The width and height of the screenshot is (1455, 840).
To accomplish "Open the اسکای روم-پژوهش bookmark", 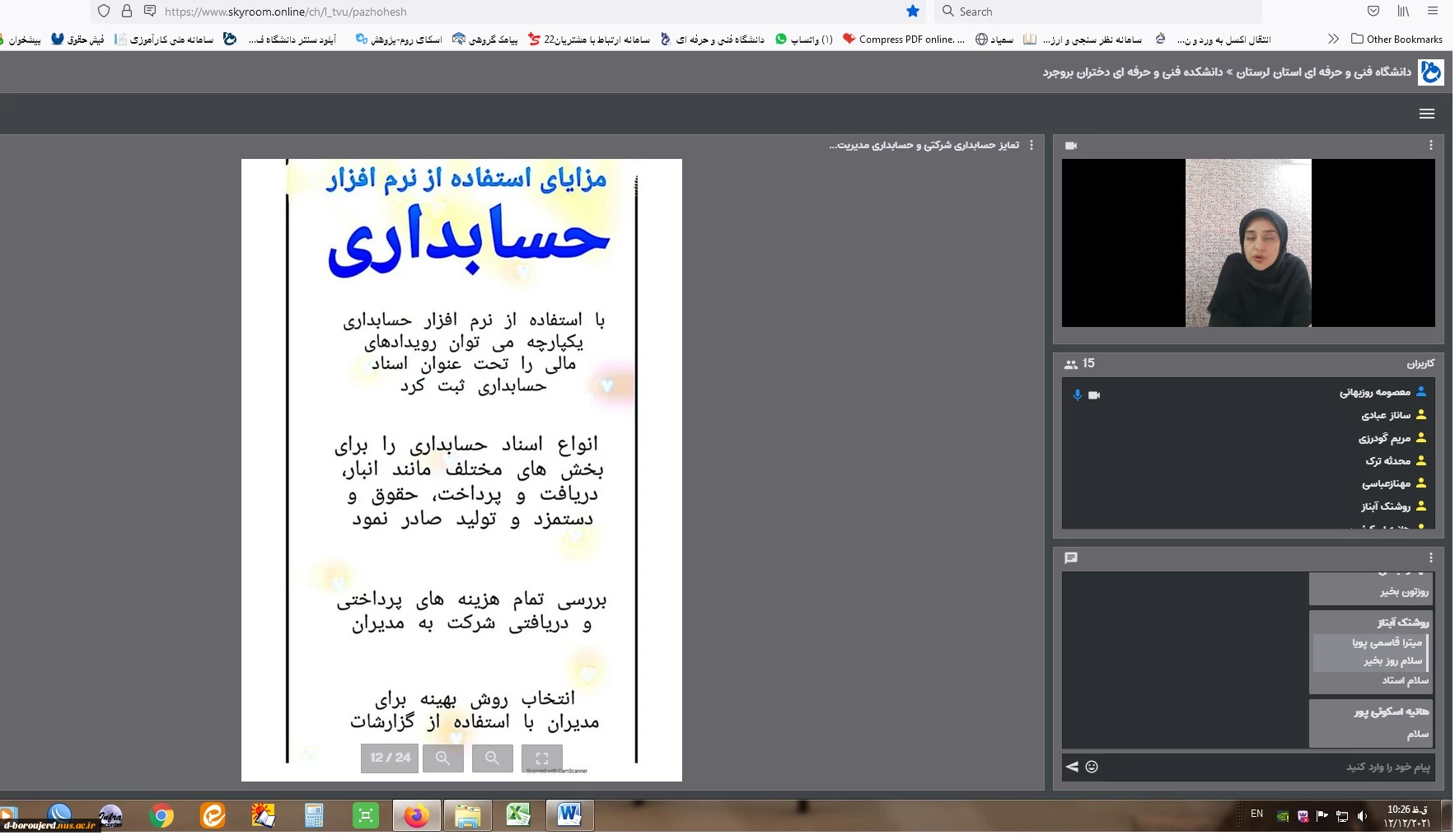I will [x=399, y=39].
